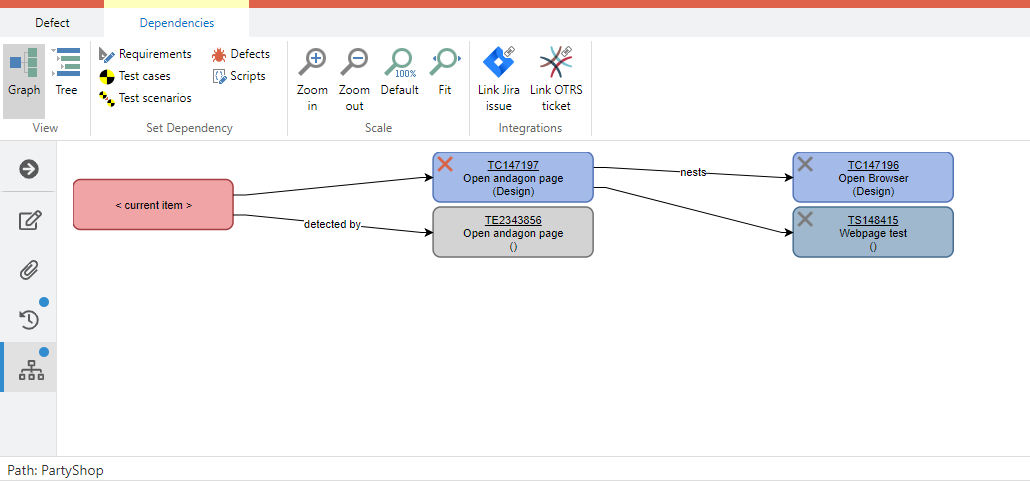Open the edit details sidebar icon
The height and width of the screenshot is (481, 1030).
(x=29, y=220)
